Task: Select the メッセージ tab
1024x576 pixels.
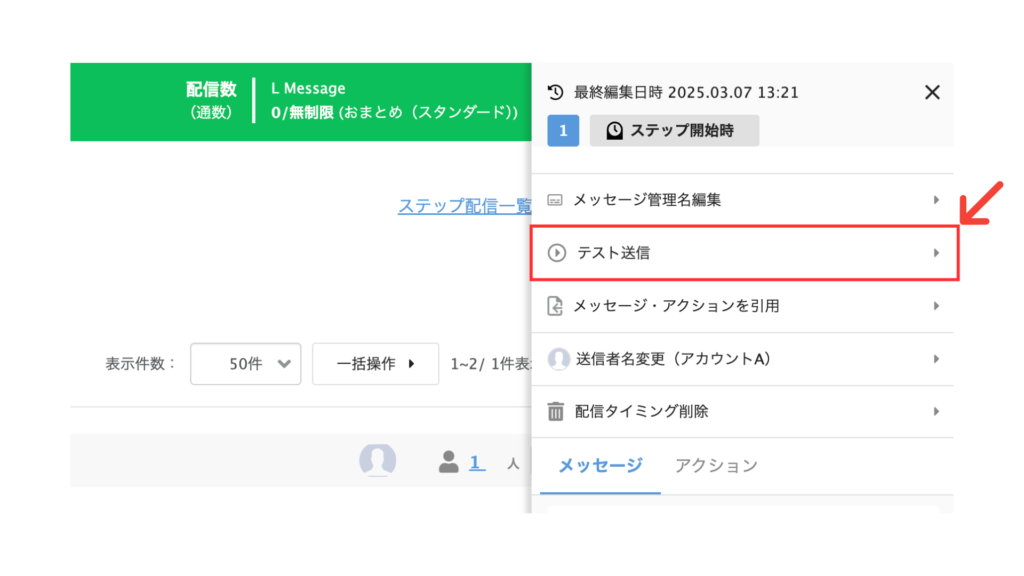Action: click(x=600, y=466)
